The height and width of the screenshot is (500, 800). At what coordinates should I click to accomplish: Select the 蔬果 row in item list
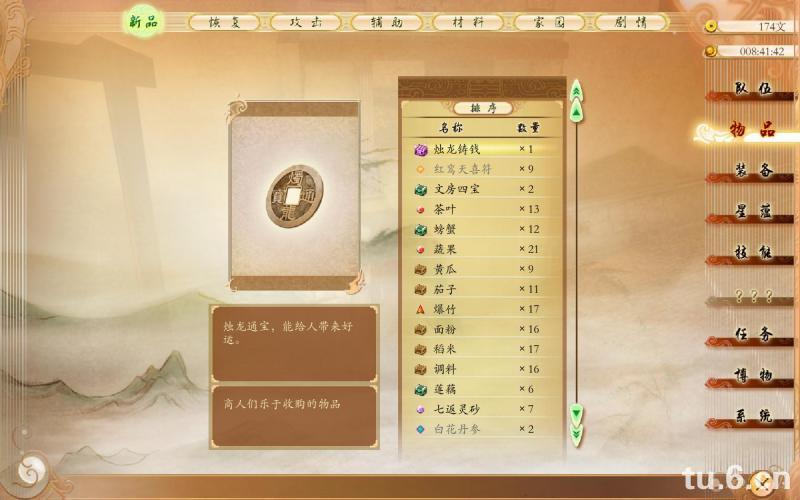coord(483,249)
